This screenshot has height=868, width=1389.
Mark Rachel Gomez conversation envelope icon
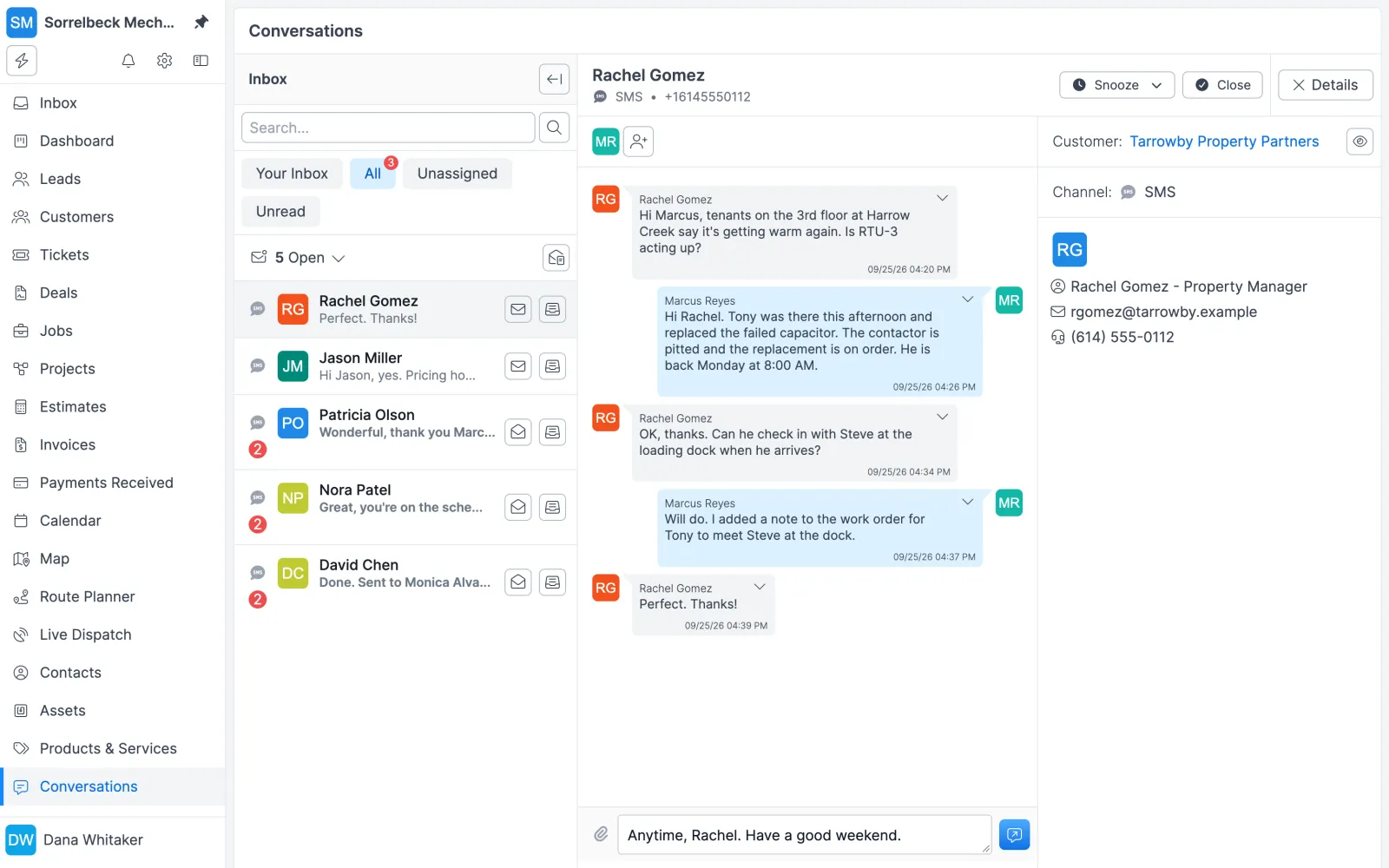coord(518,309)
